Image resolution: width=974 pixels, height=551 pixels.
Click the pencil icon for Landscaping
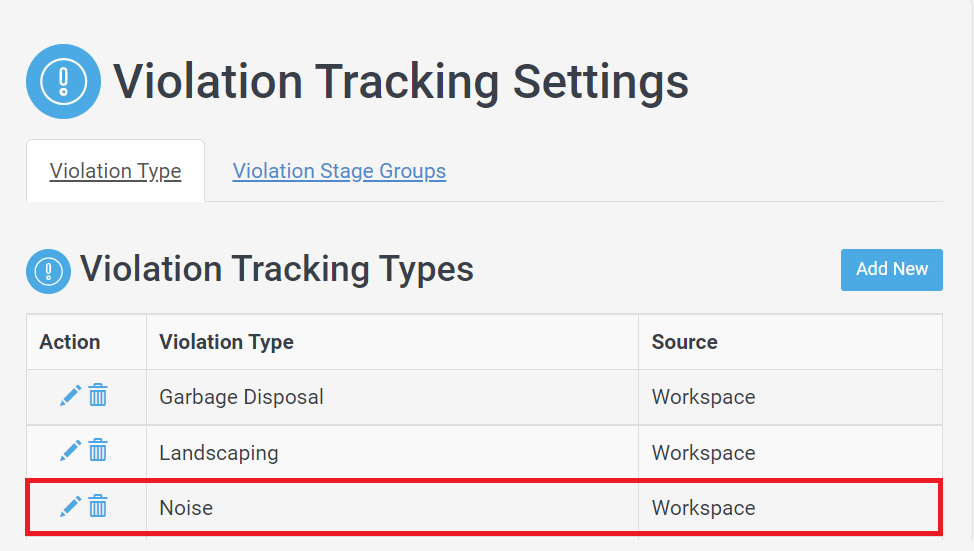click(70, 451)
